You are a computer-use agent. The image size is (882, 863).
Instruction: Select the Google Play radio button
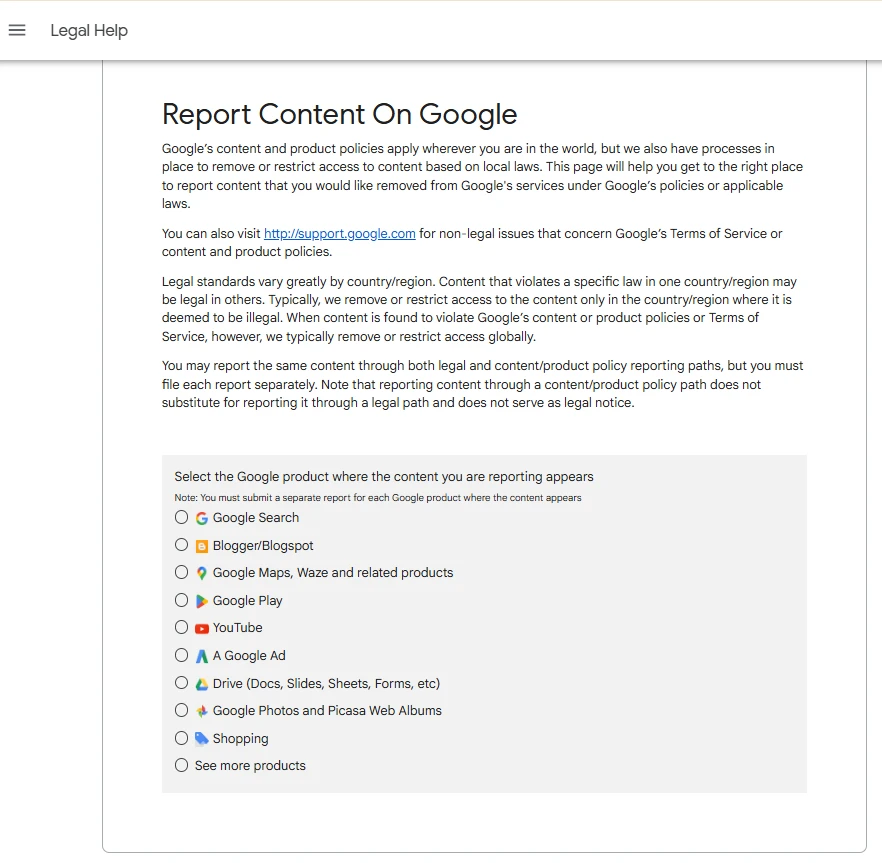pyautogui.click(x=181, y=601)
